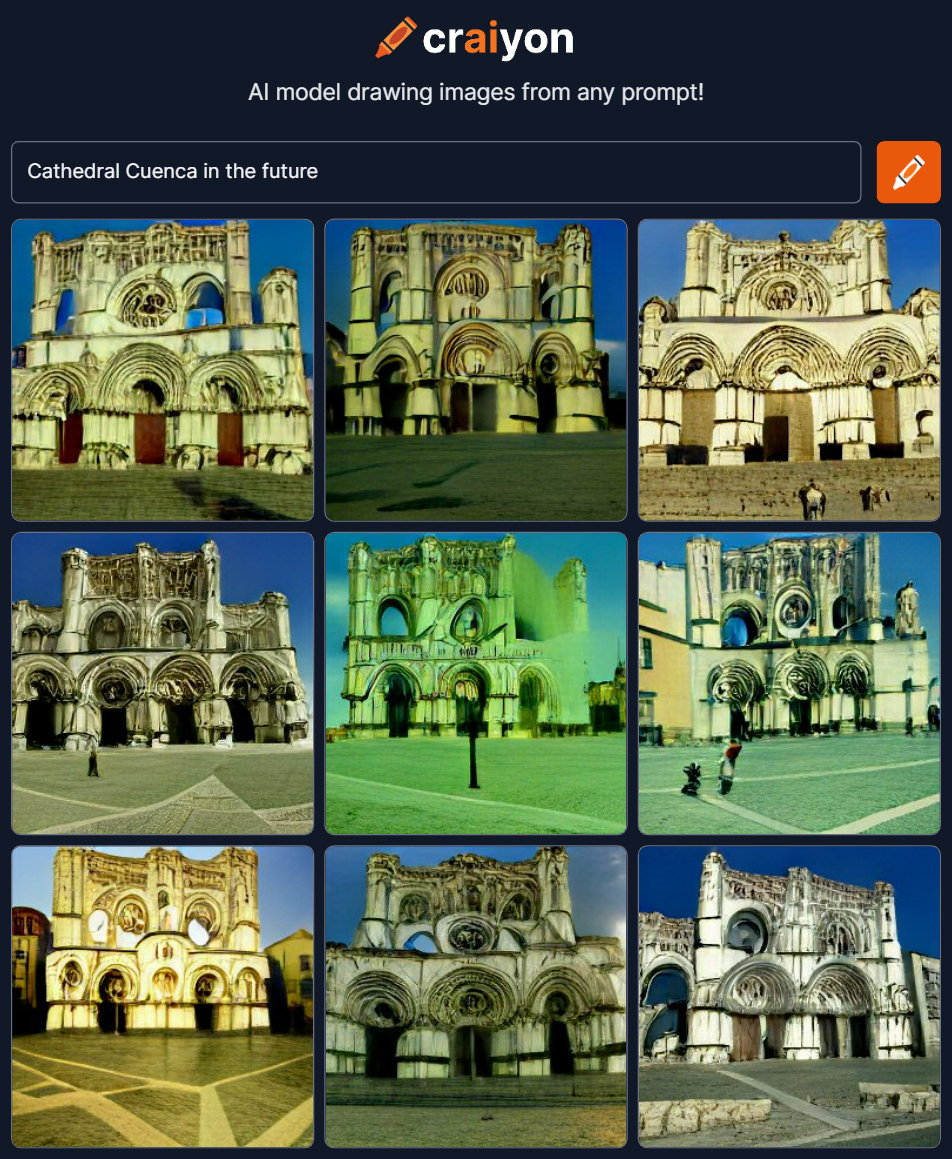Viewport: 952px width, 1159px height.
Task: Focus the prompt field reading Cathedral Cuenca in the future
Action: [x=436, y=172]
